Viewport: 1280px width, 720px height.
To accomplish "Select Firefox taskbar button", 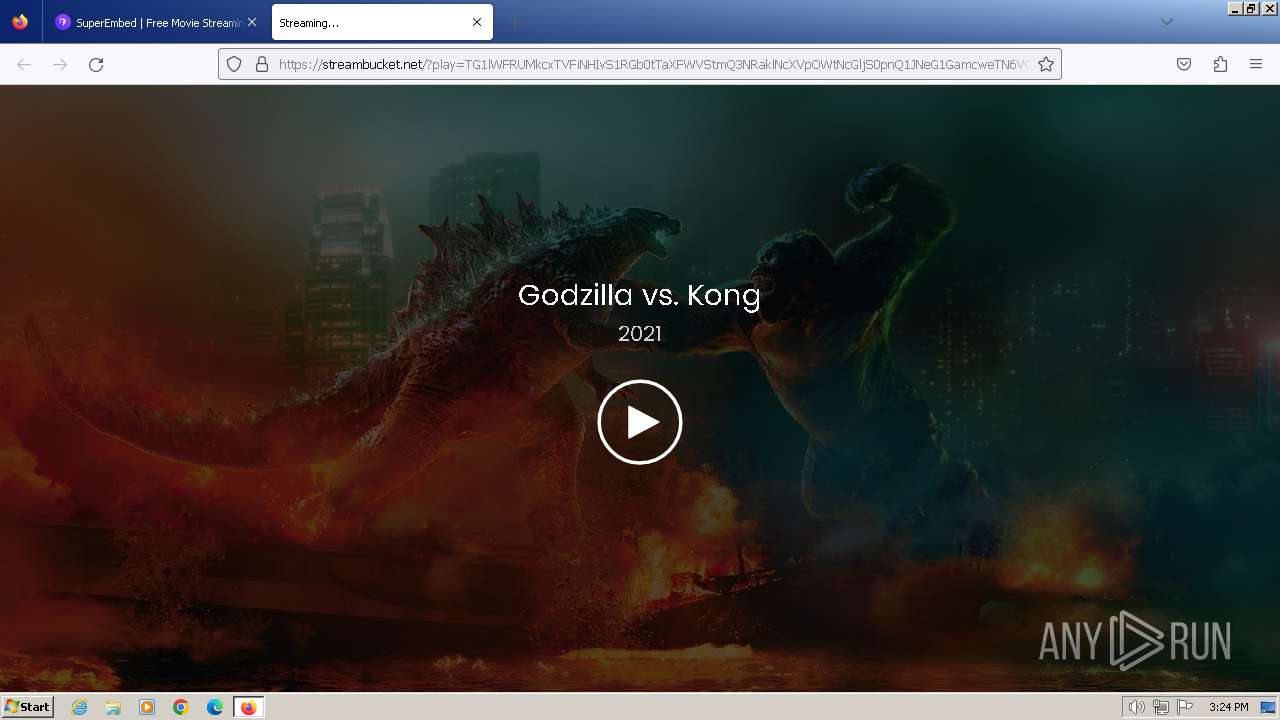I will 248,707.
